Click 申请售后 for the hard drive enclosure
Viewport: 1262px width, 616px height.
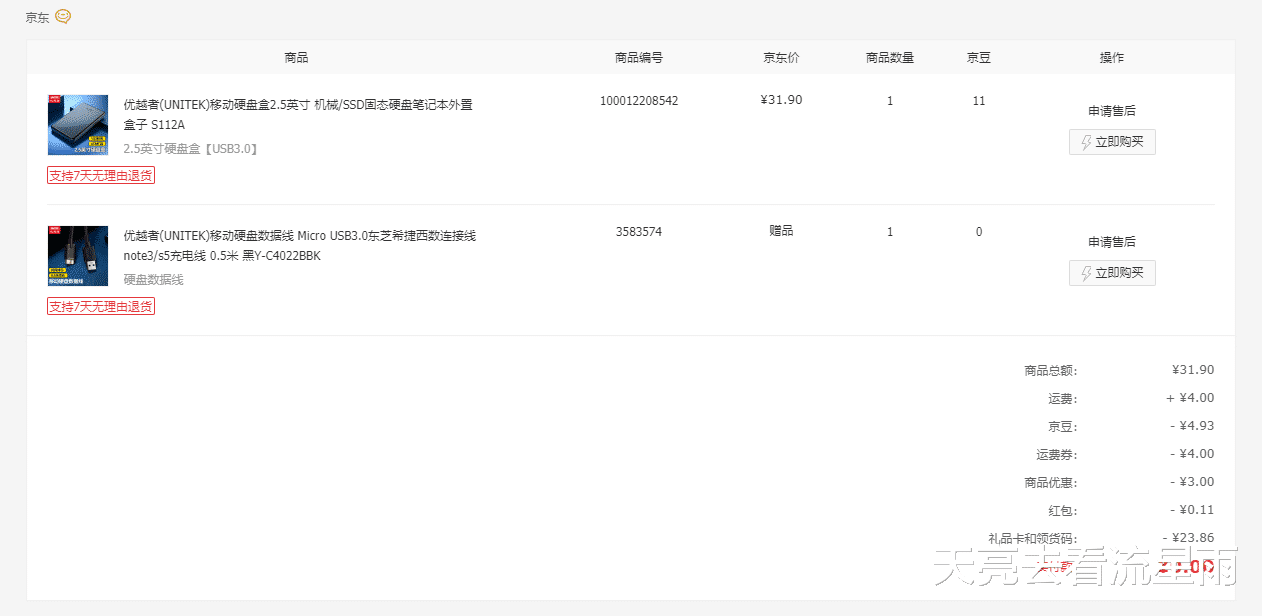coord(1111,111)
